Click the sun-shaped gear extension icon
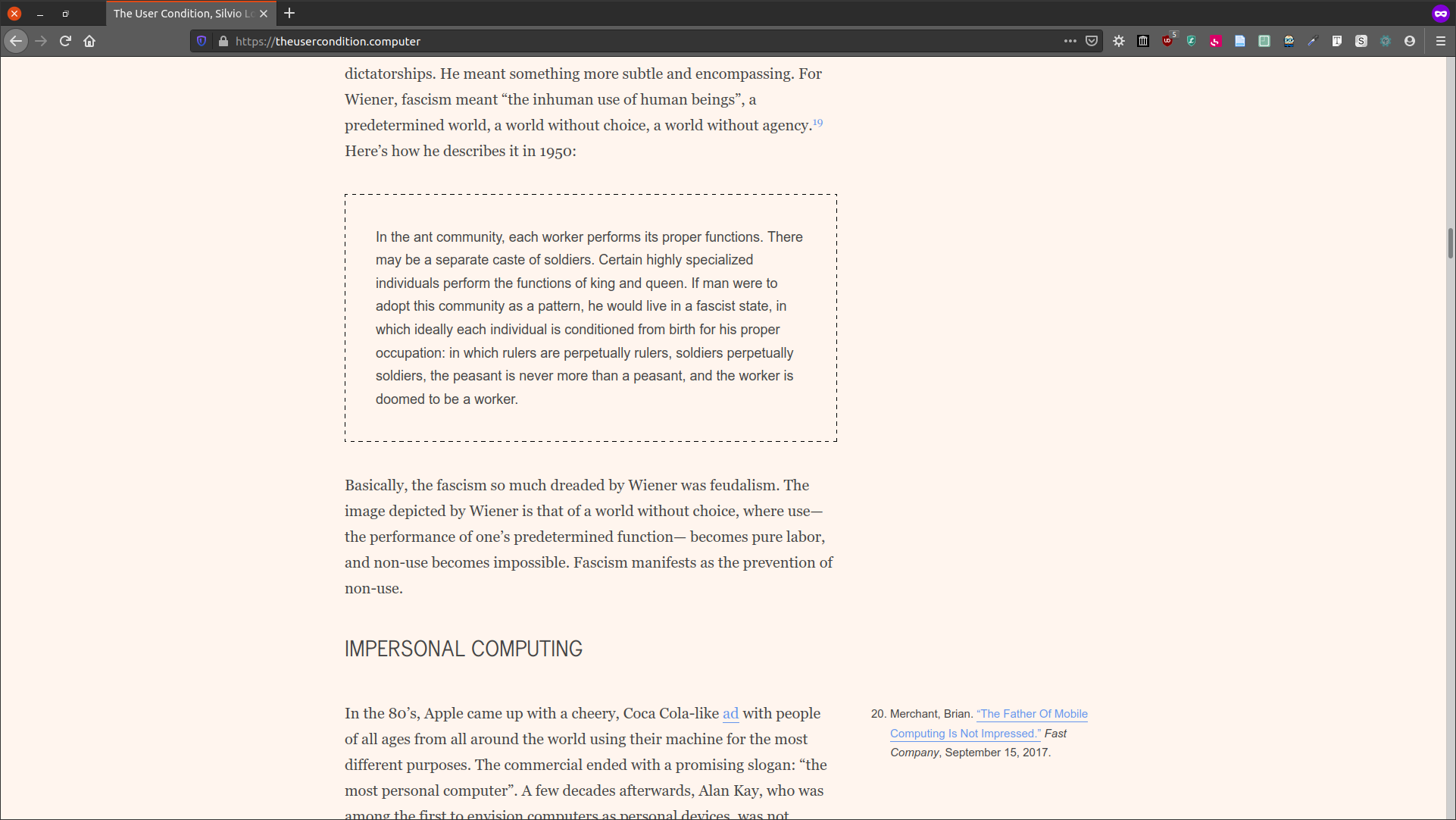The height and width of the screenshot is (820, 1456). (x=1119, y=41)
